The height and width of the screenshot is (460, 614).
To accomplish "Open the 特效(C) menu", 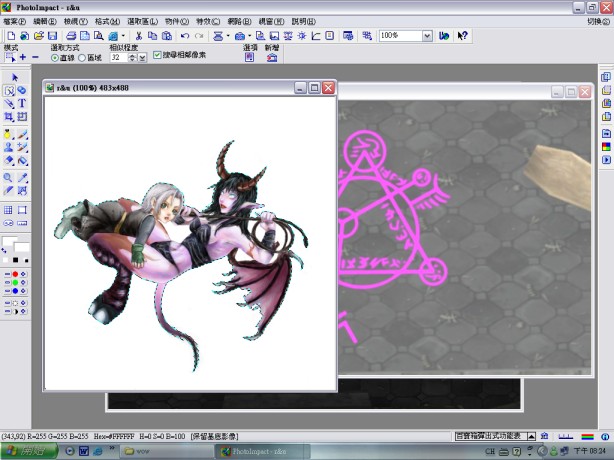I will [208, 22].
